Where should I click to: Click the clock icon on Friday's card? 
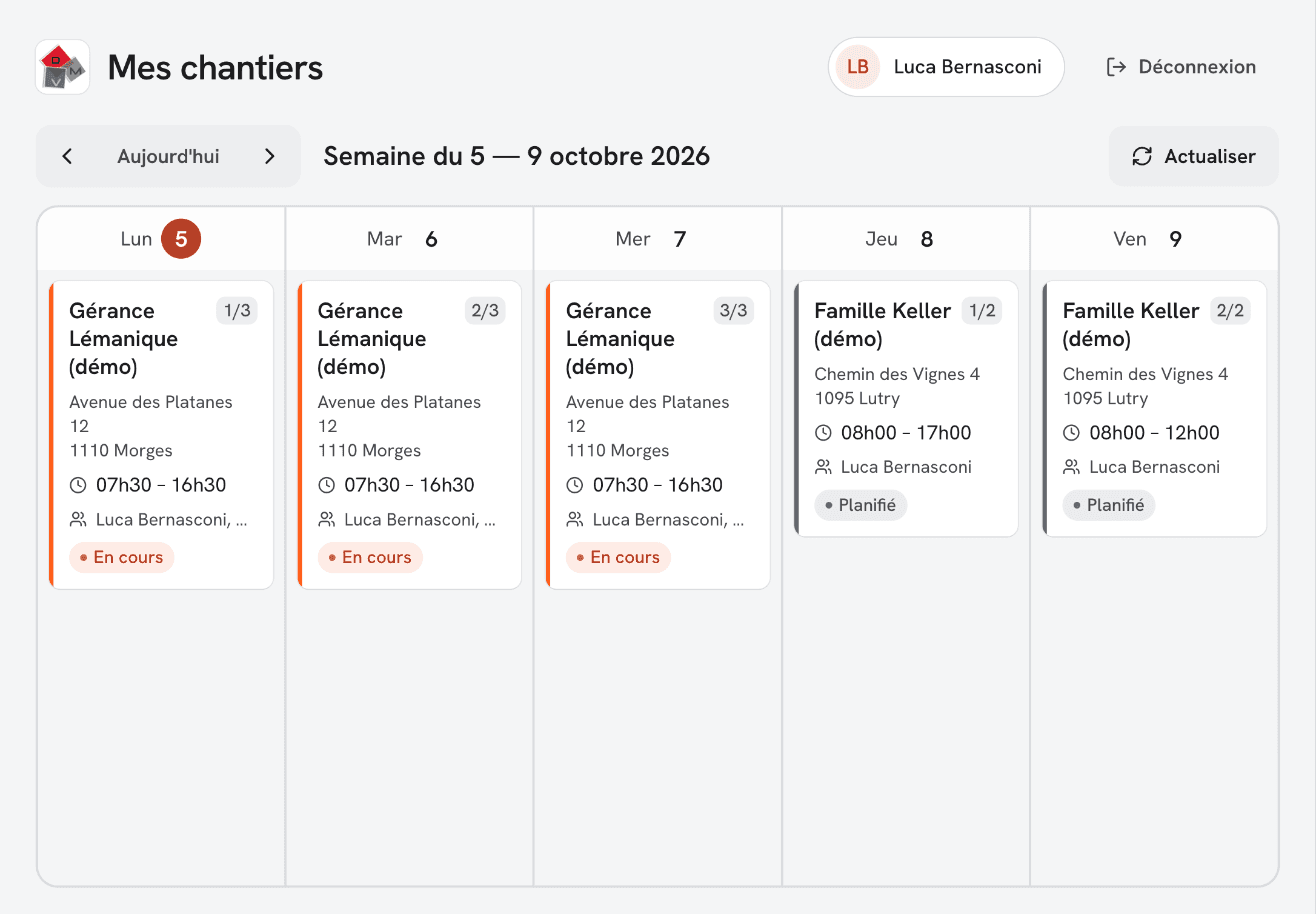[1071, 433]
